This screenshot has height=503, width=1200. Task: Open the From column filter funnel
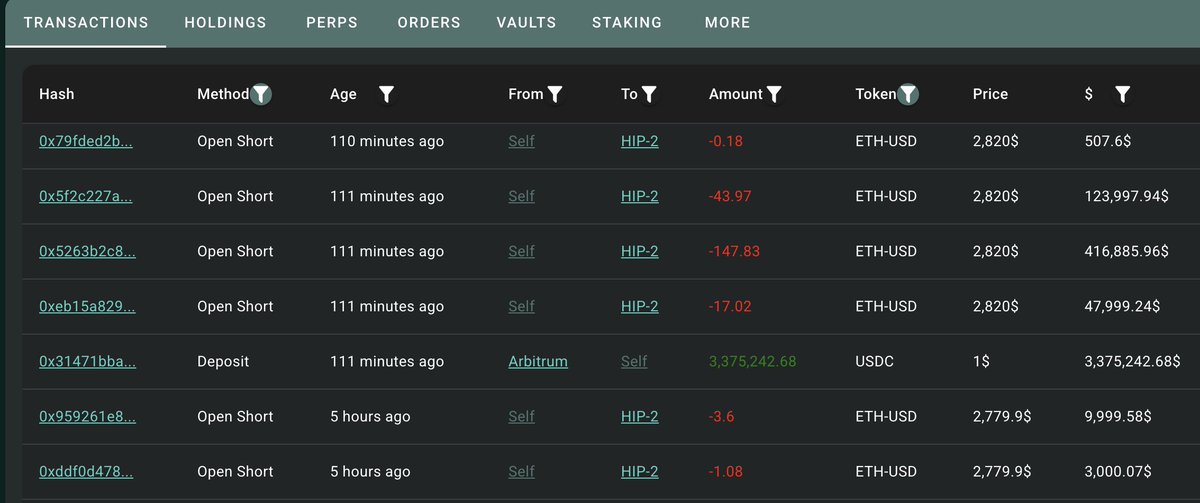556,94
